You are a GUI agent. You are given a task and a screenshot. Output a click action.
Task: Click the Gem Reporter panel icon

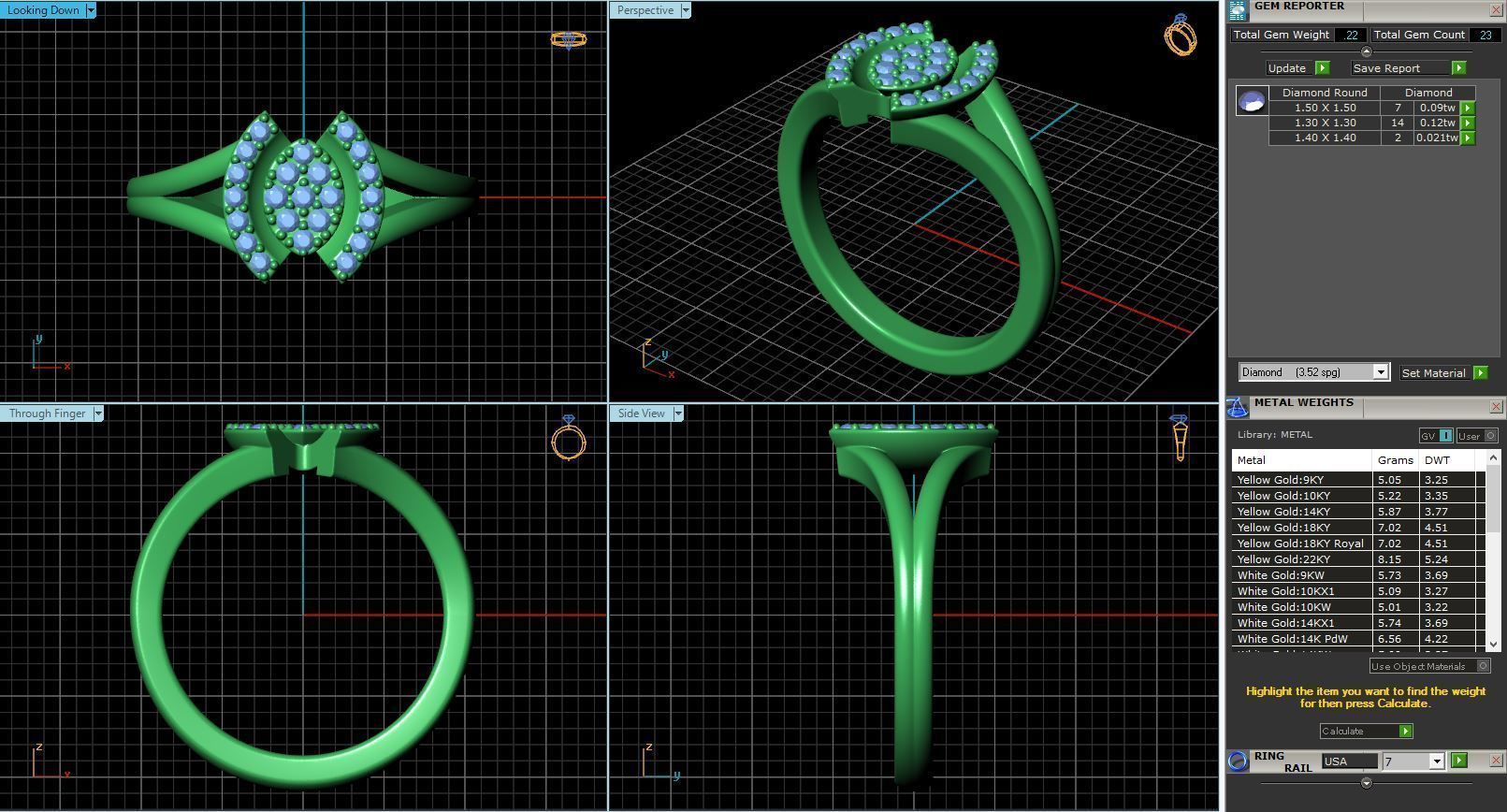tap(1238, 9)
